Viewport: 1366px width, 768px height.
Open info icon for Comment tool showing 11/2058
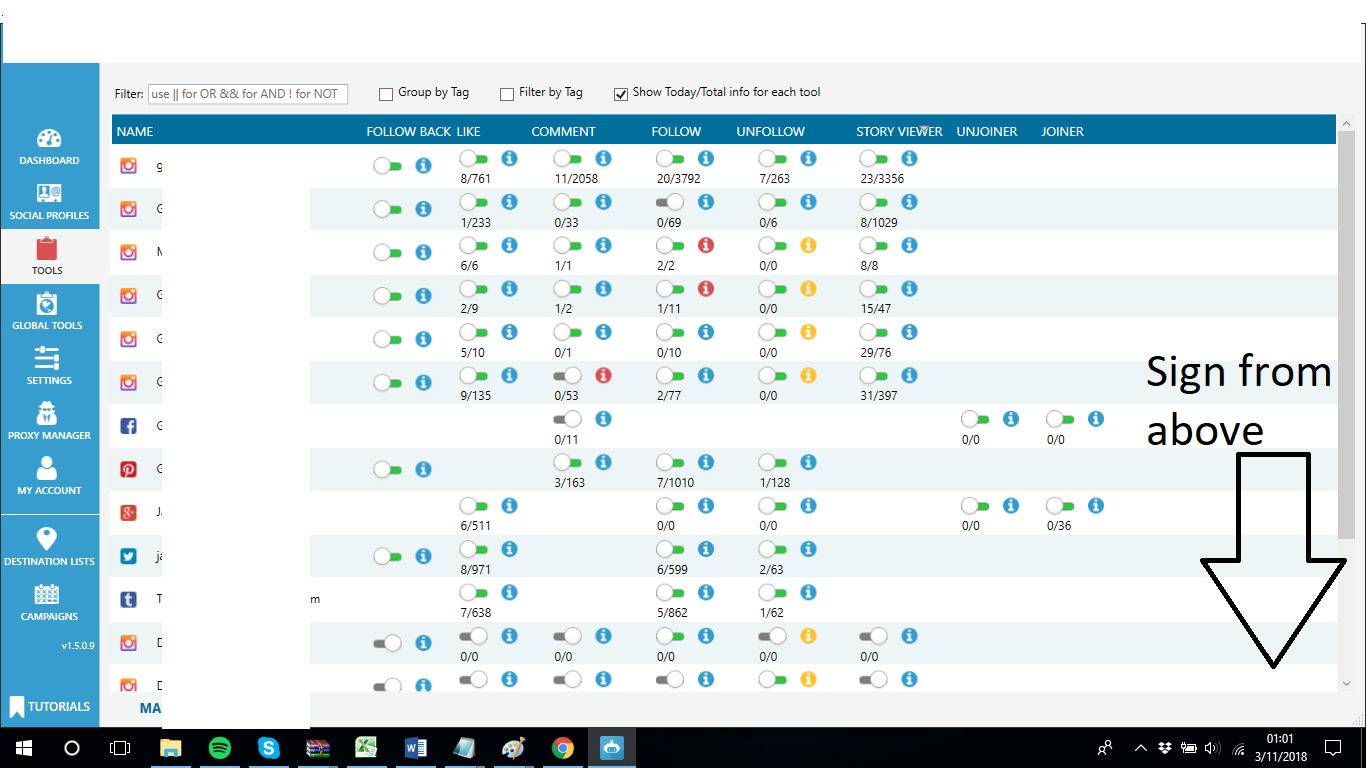pyautogui.click(x=603, y=158)
